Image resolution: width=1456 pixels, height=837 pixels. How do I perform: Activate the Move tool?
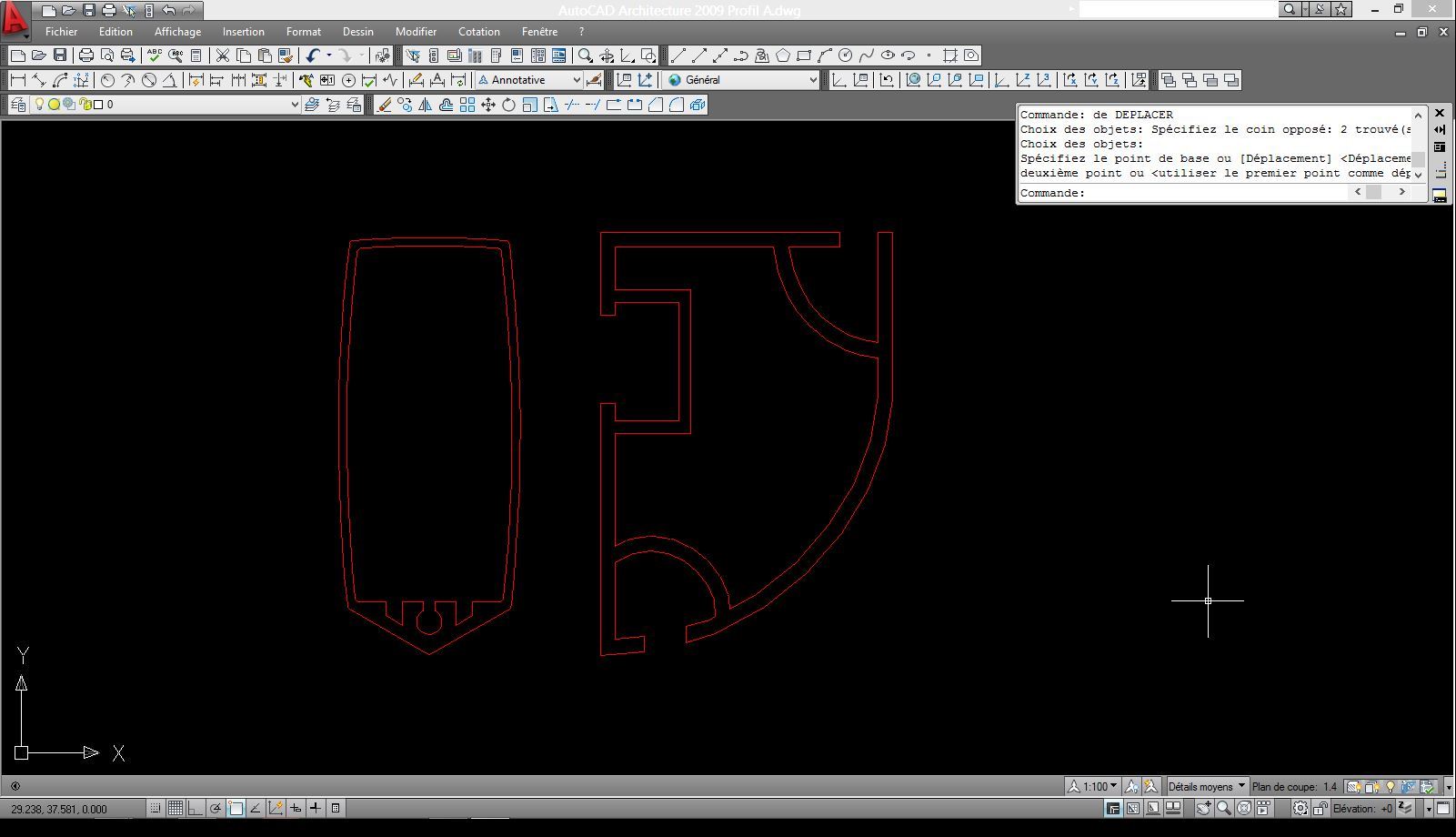[x=488, y=104]
